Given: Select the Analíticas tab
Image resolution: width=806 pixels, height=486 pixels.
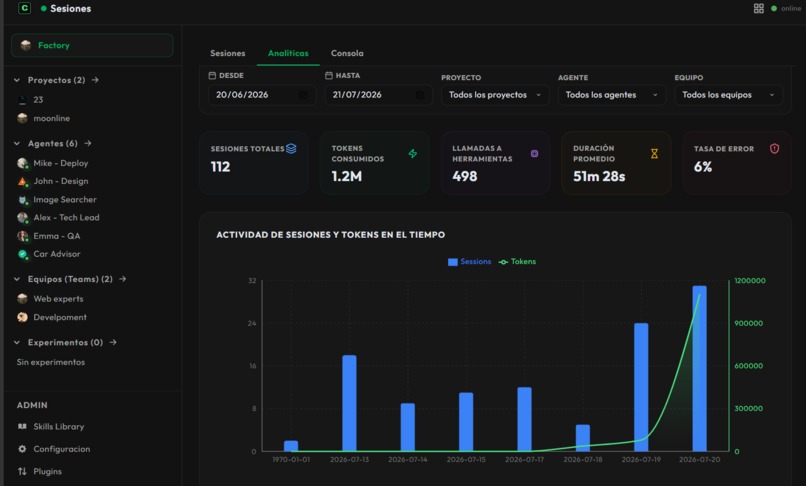Looking at the screenshot, I should [288, 53].
